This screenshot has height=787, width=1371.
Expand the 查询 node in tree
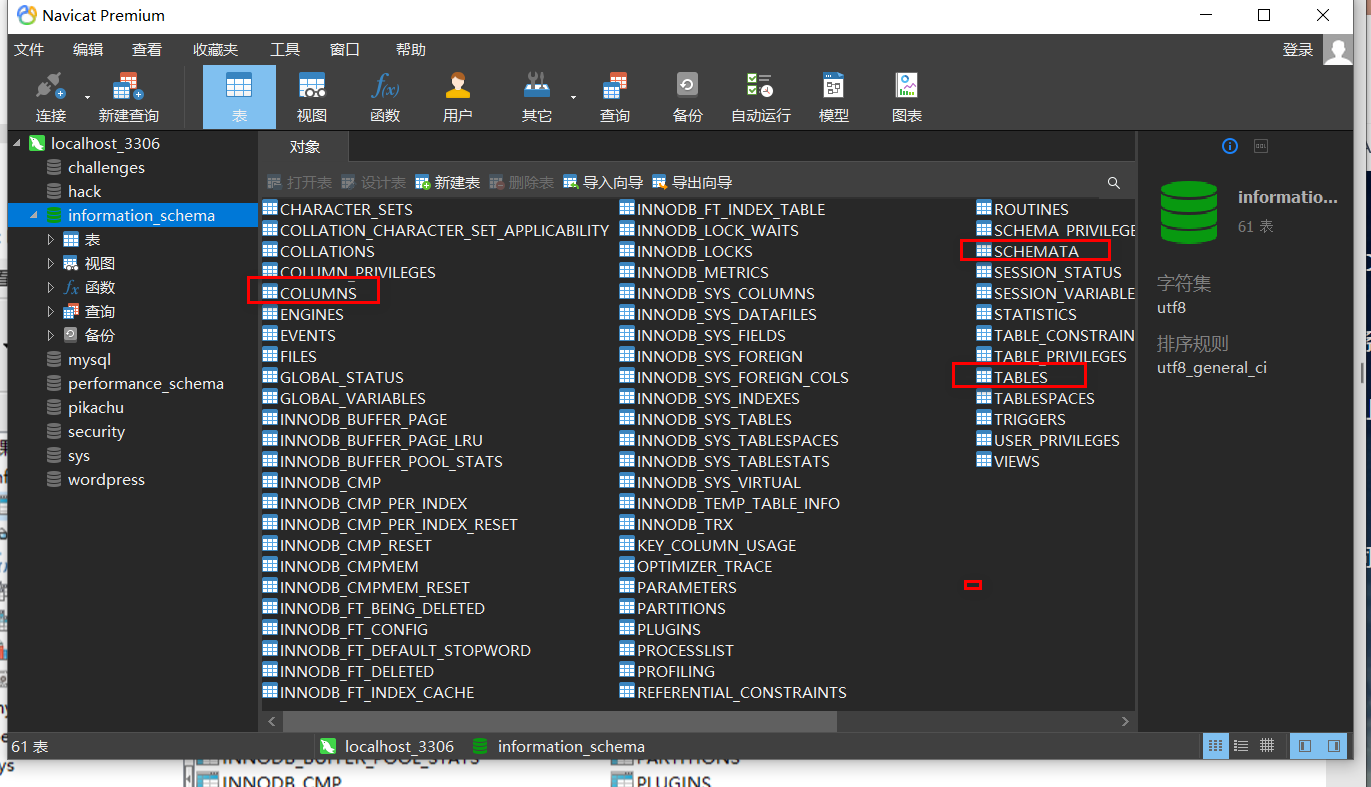point(51,312)
